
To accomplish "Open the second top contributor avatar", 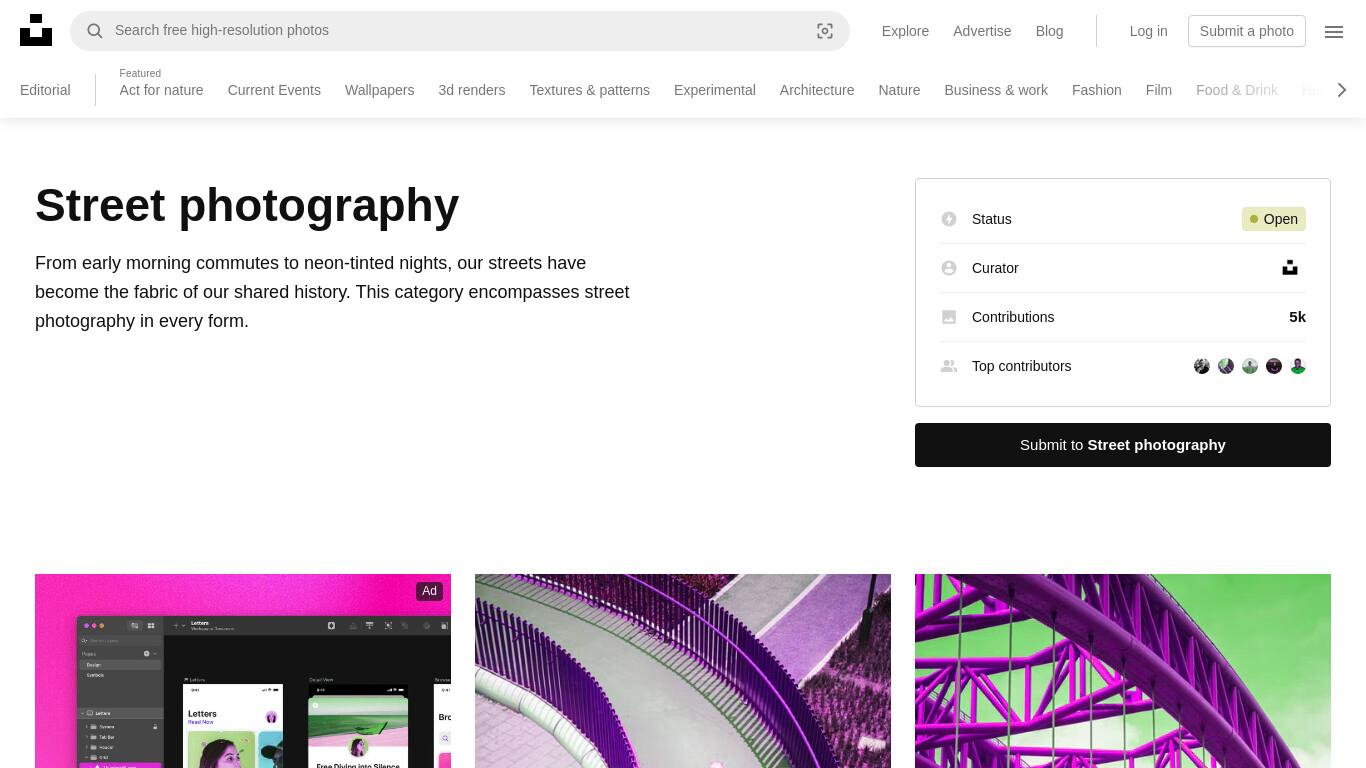I will point(1226,366).
